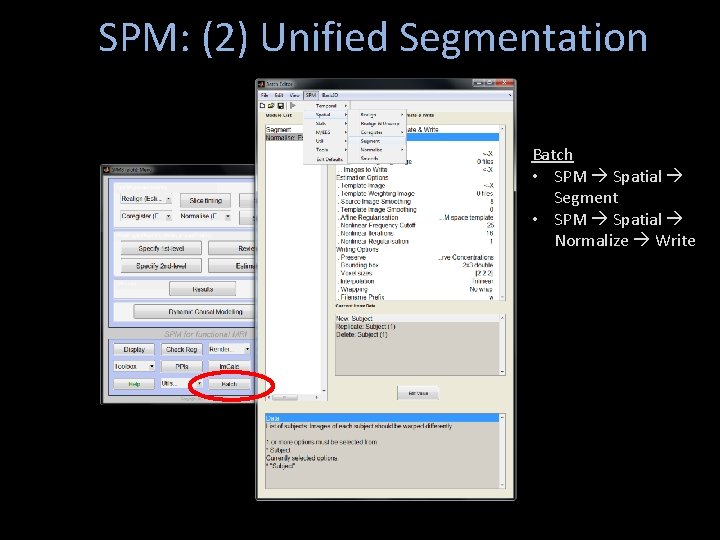Open the File menu in Batch Editor

click(x=264, y=95)
